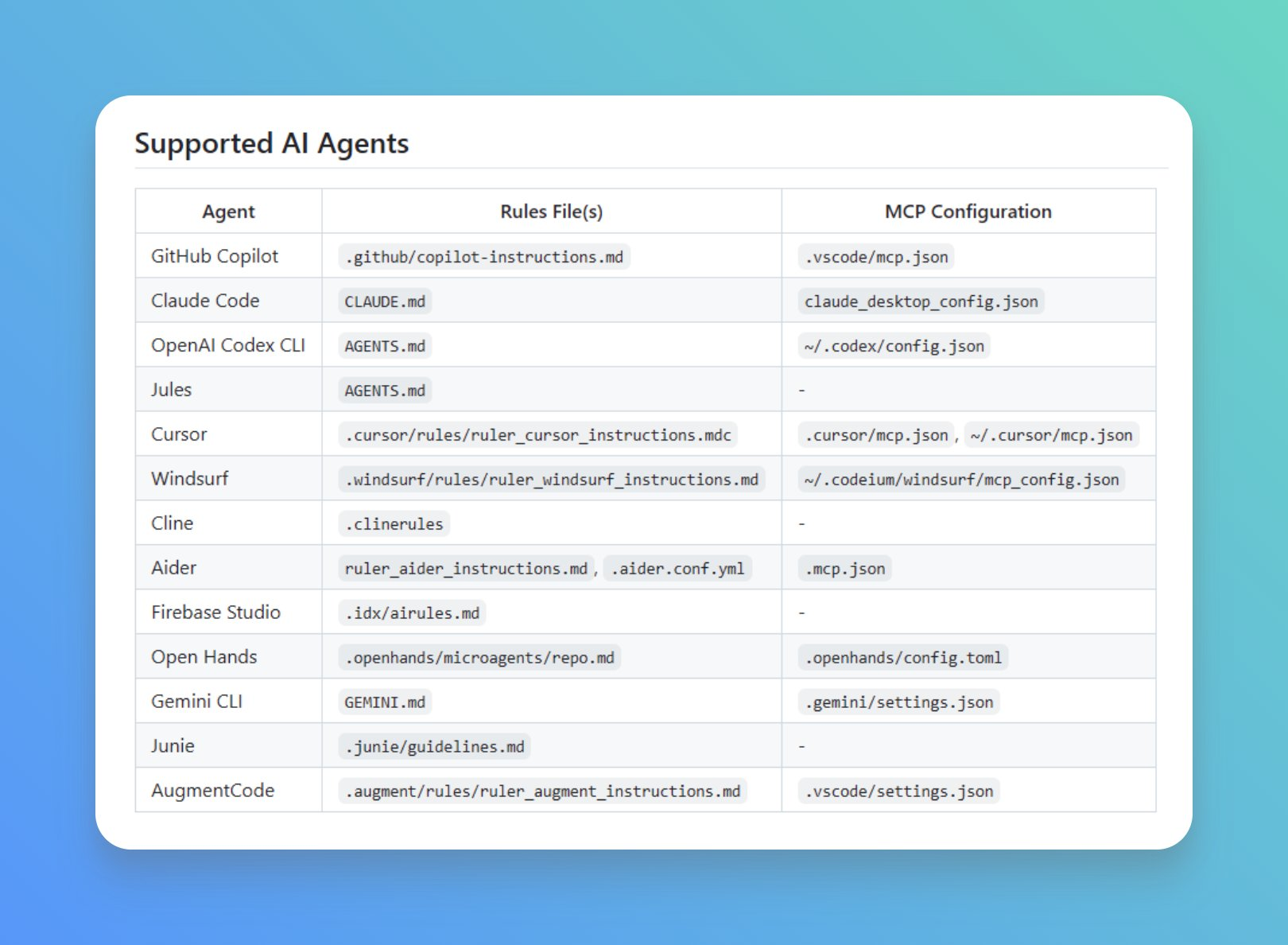Click the '.junie/guidelines.md' code text

pyautogui.click(x=435, y=747)
